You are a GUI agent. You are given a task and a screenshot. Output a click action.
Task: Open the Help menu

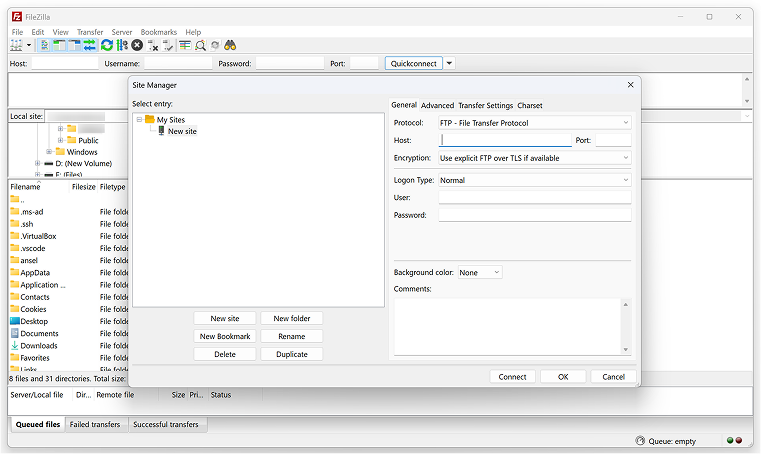(193, 32)
